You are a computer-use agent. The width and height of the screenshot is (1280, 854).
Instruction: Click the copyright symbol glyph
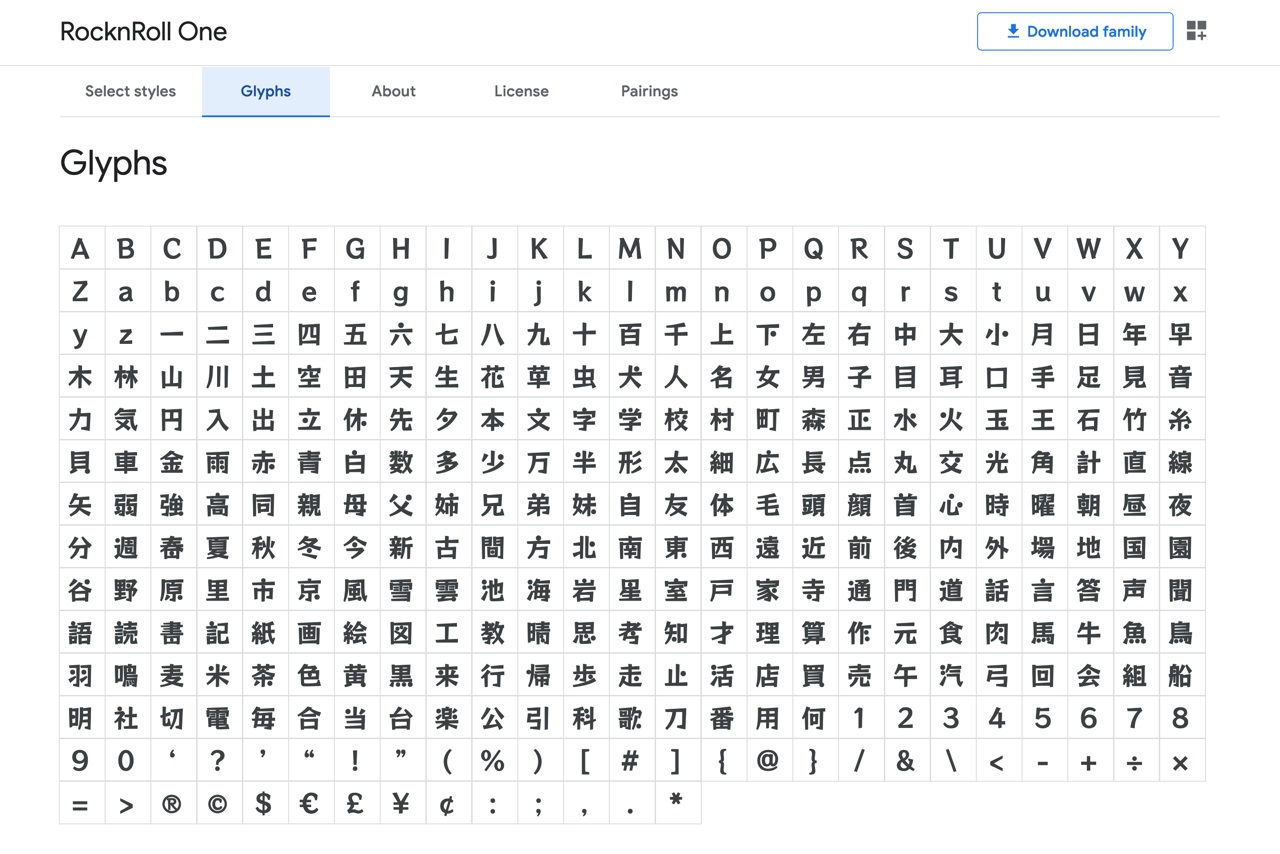[218, 803]
